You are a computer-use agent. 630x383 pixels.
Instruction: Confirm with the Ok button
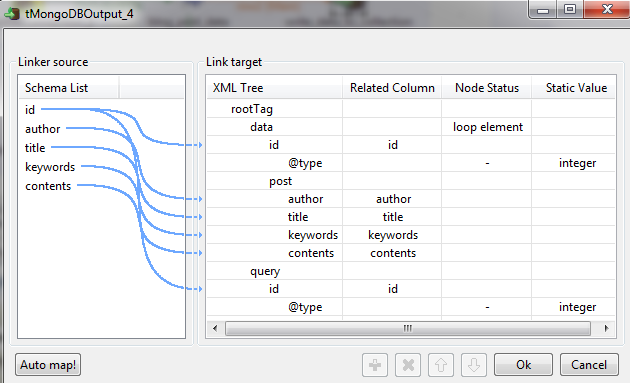coord(523,365)
